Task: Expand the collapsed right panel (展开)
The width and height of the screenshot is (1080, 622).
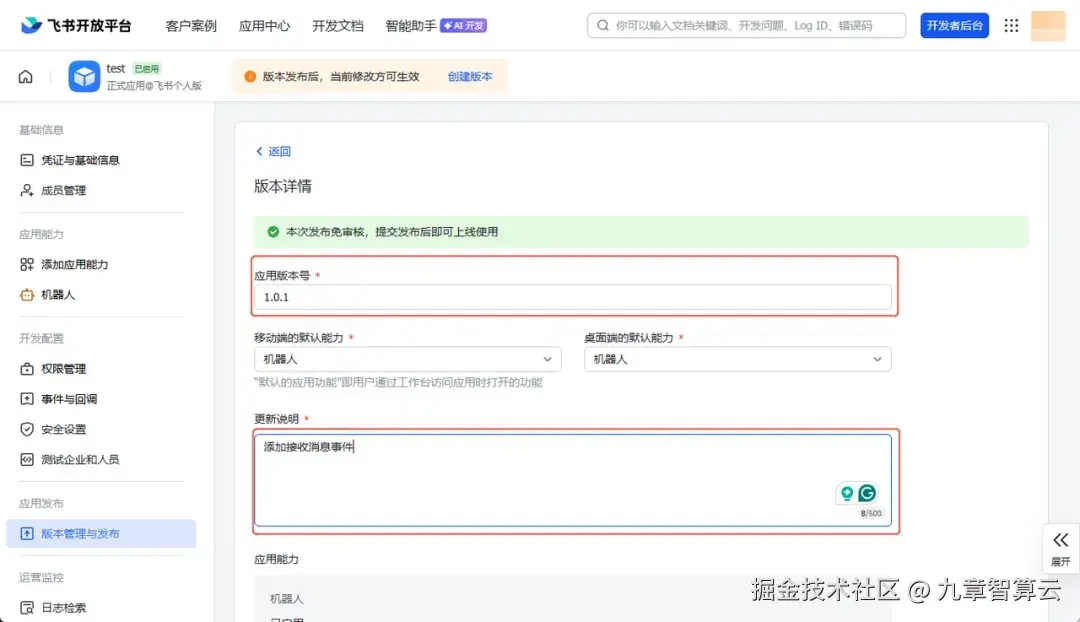Action: click(1061, 548)
